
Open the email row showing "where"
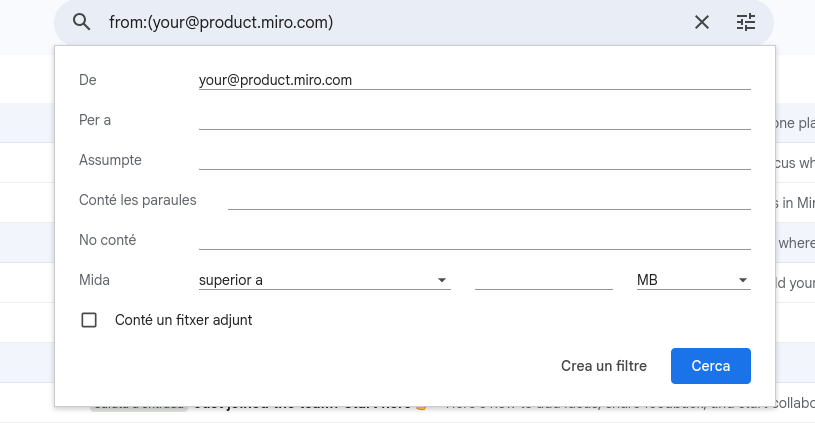tap(795, 242)
